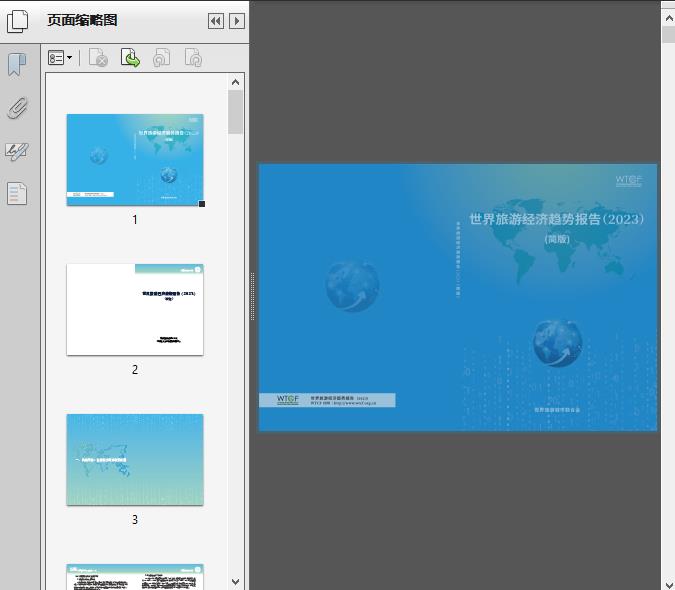Image resolution: width=675 pixels, height=590 pixels.
Task: Click the WTCF logo at cover top right
Action: pyautogui.click(x=629, y=181)
